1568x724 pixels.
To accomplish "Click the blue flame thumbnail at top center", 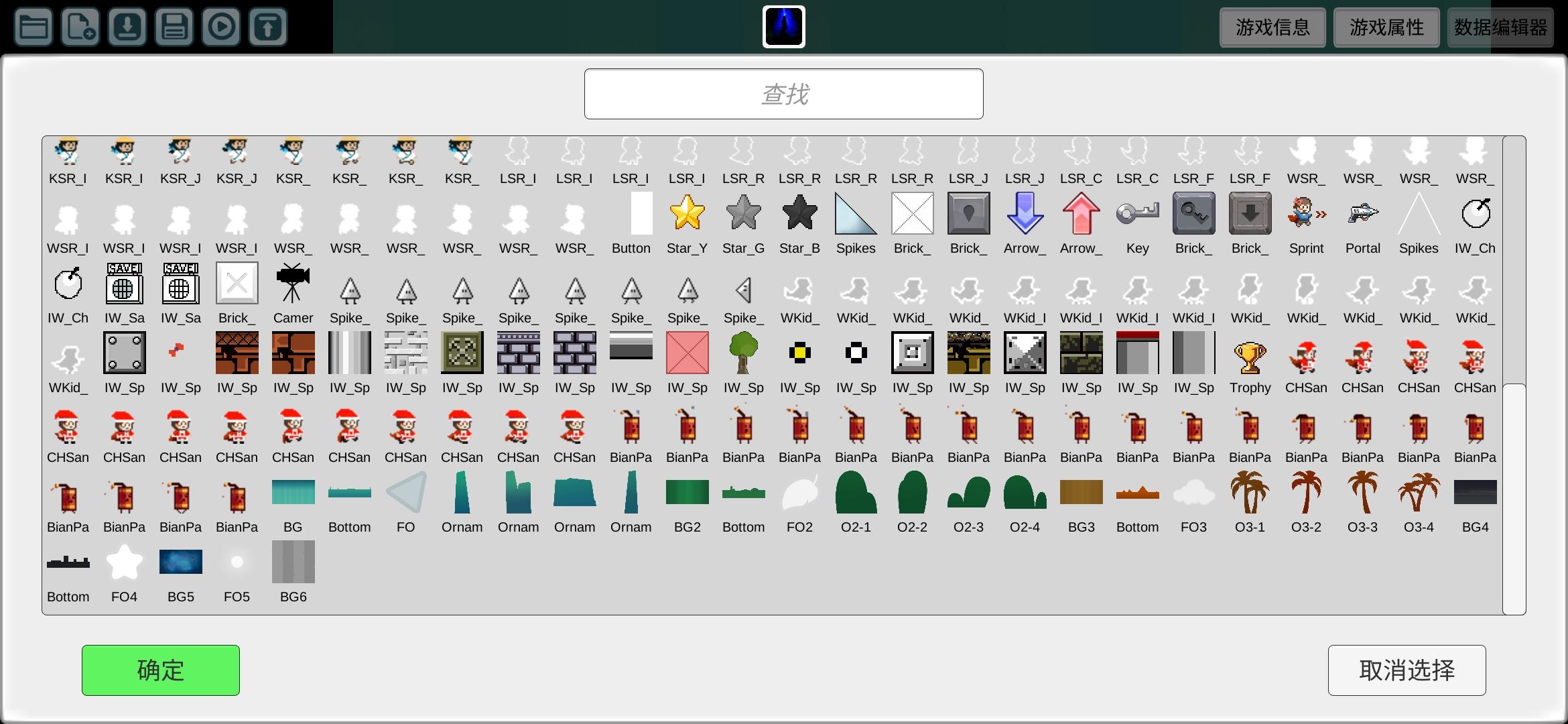I will (x=784, y=27).
